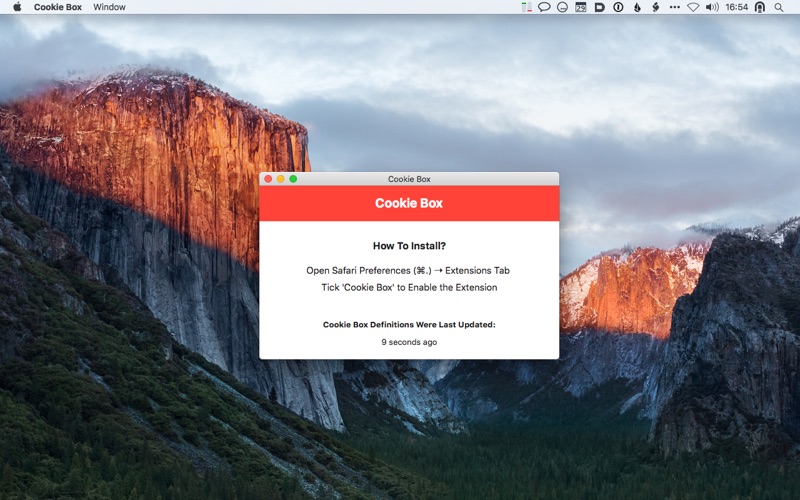The width and height of the screenshot is (800, 500).
Task: Click the flame menu bar icon
Action: coord(637,7)
